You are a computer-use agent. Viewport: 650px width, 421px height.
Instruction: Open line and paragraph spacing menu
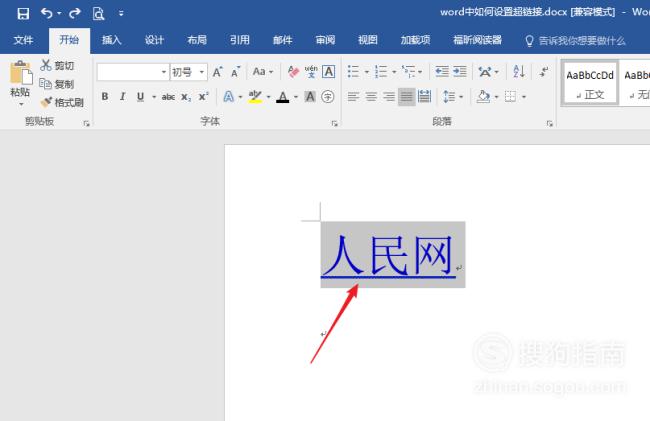(452, 97)
